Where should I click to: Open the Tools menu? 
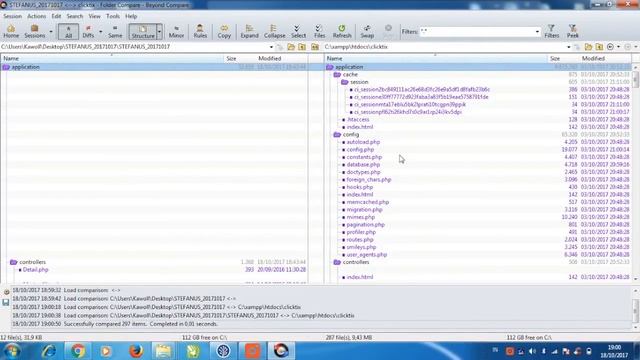pos(113,16)
